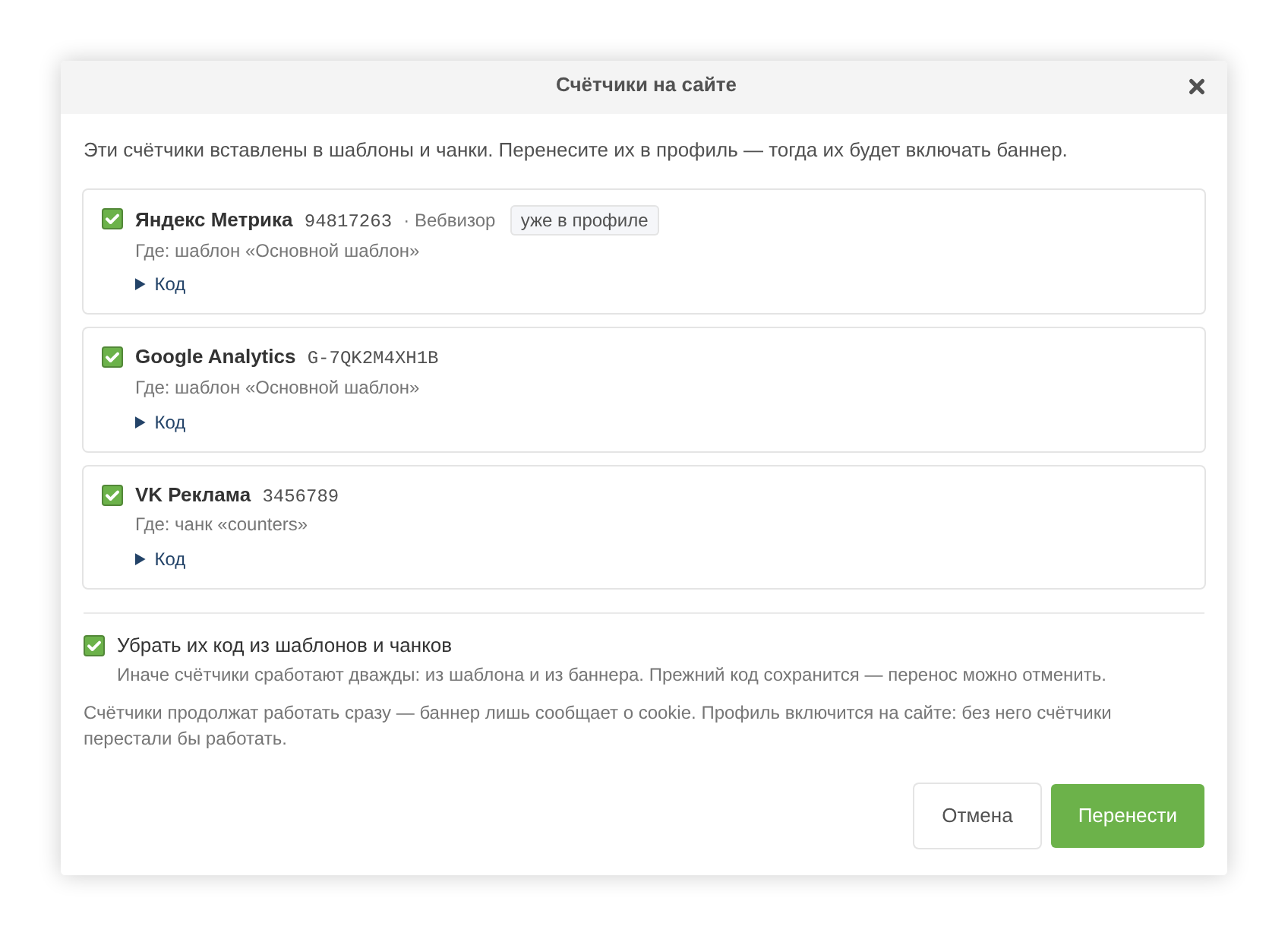Open the Код link in VK Реклама card

170,559
